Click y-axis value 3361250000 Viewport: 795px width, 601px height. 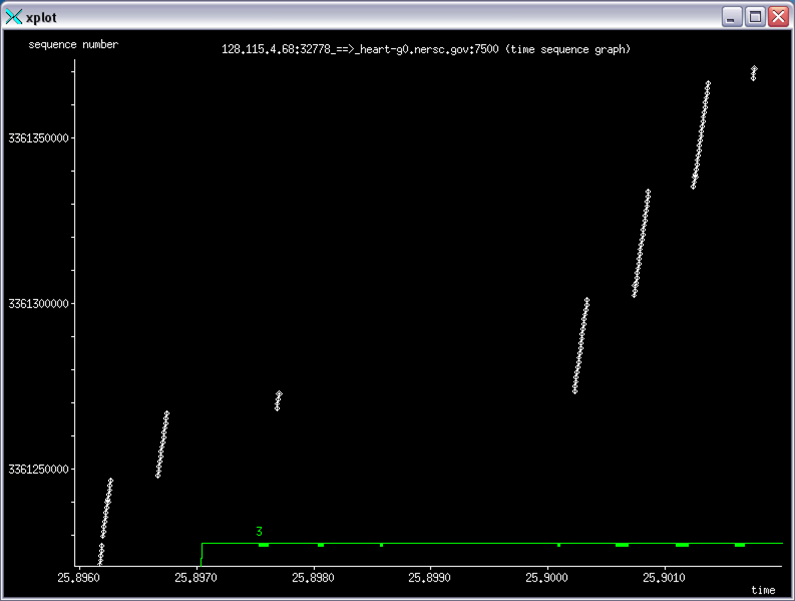pos(38,469)
